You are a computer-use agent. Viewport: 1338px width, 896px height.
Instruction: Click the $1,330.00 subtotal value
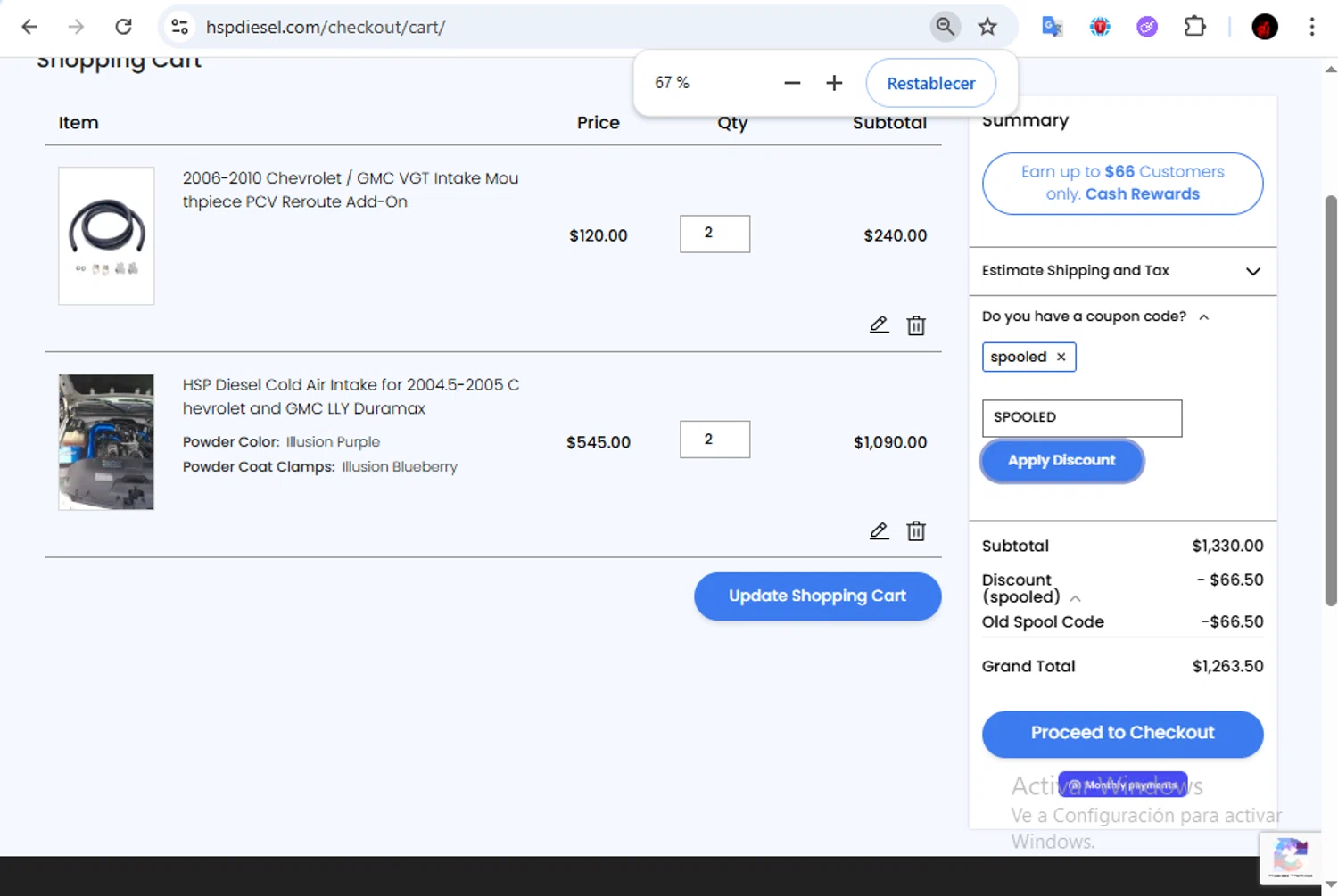[x=1227, y=546]
